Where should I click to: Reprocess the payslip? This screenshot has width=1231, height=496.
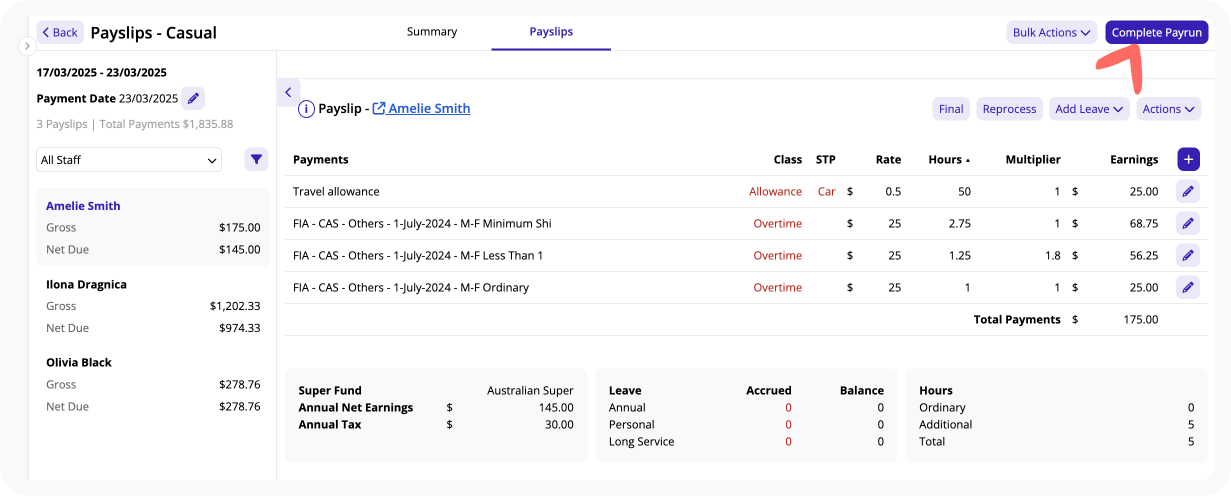point(1009,109)
